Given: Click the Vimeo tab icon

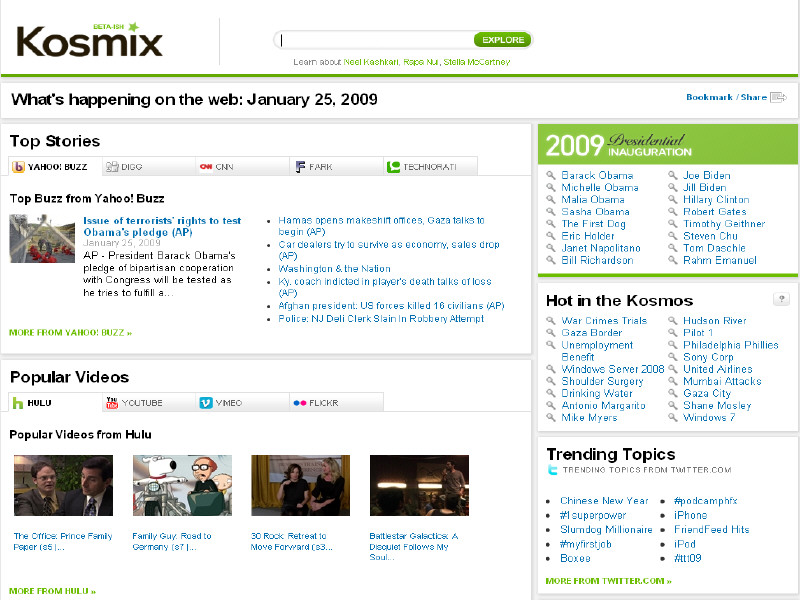Looking at the screenshot, I should (x=206, y=403).
